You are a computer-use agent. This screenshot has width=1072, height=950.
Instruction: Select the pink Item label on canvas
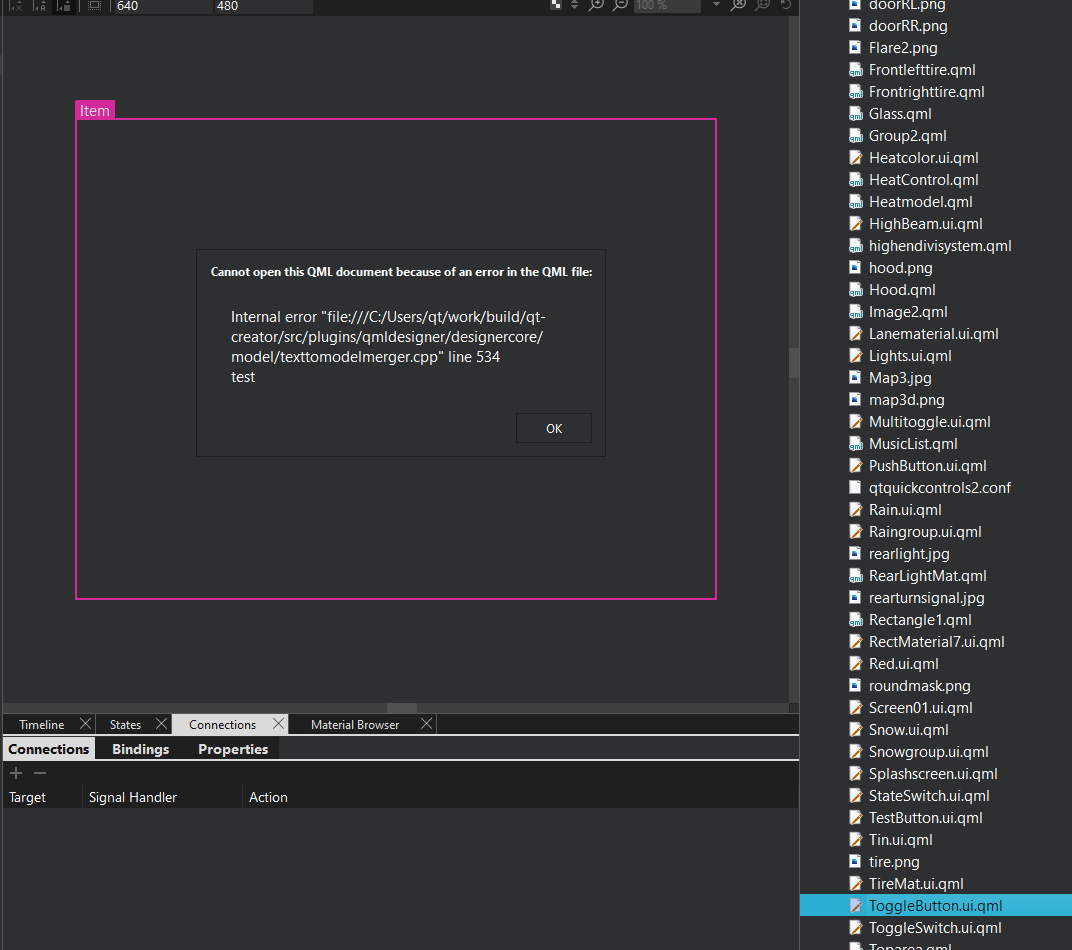tap(95, 110)
